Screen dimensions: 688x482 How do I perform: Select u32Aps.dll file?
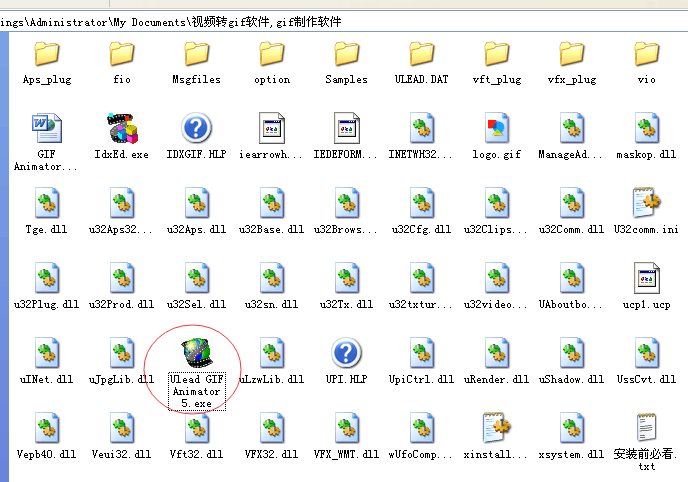[197, 203]
